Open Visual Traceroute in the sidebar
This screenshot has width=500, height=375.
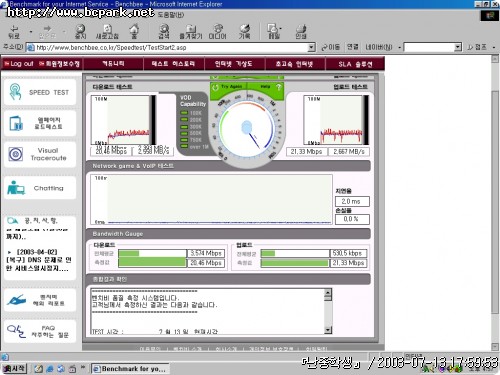(40, 154)
